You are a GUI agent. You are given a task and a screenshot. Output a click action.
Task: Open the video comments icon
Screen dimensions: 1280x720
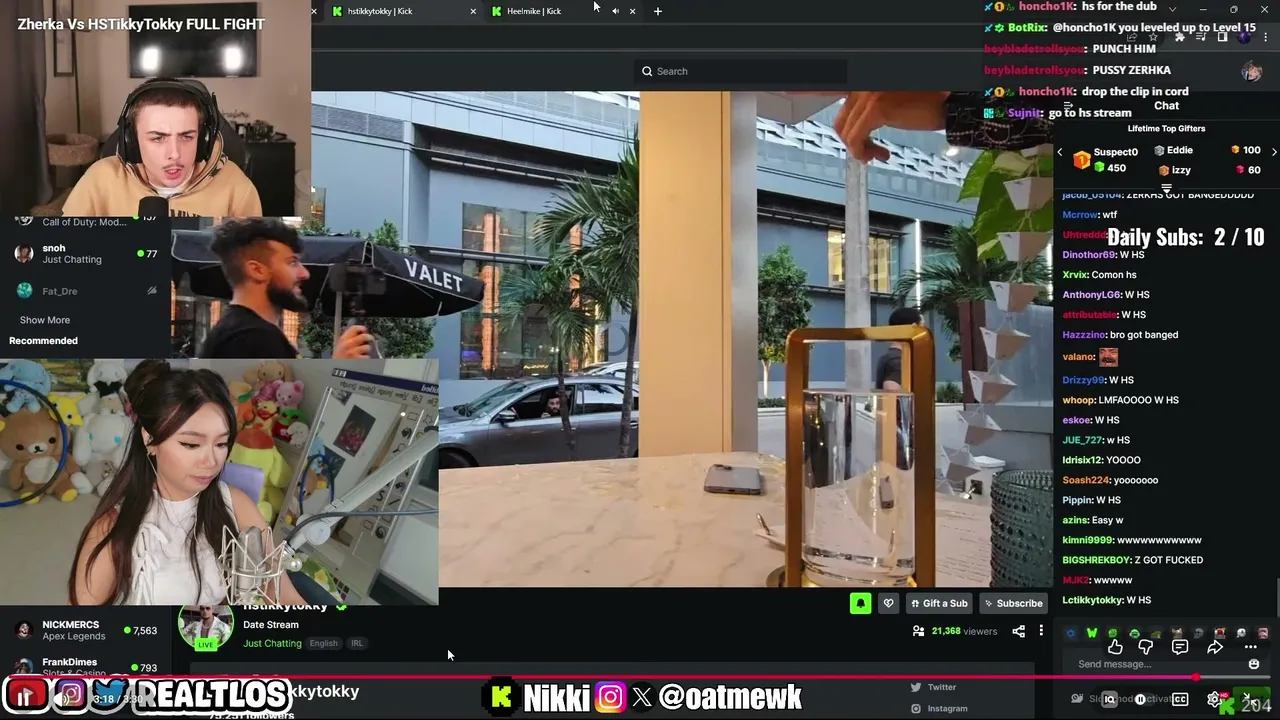[x=1180, y=647]
